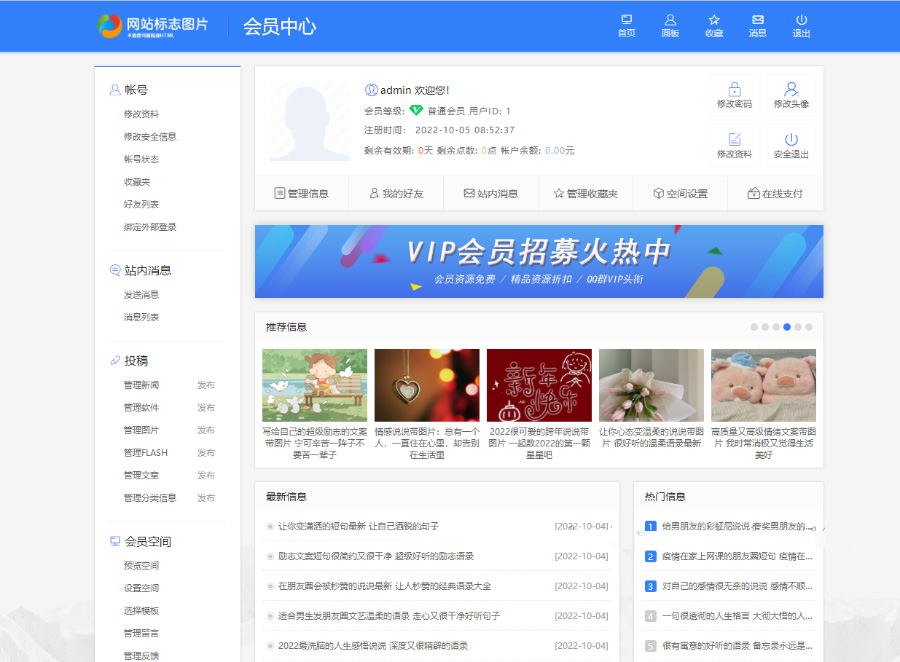Click 修改安全信息 in the sidebar
The width and height of the screenshot is (900, 662).
click(x=150, y=137)
